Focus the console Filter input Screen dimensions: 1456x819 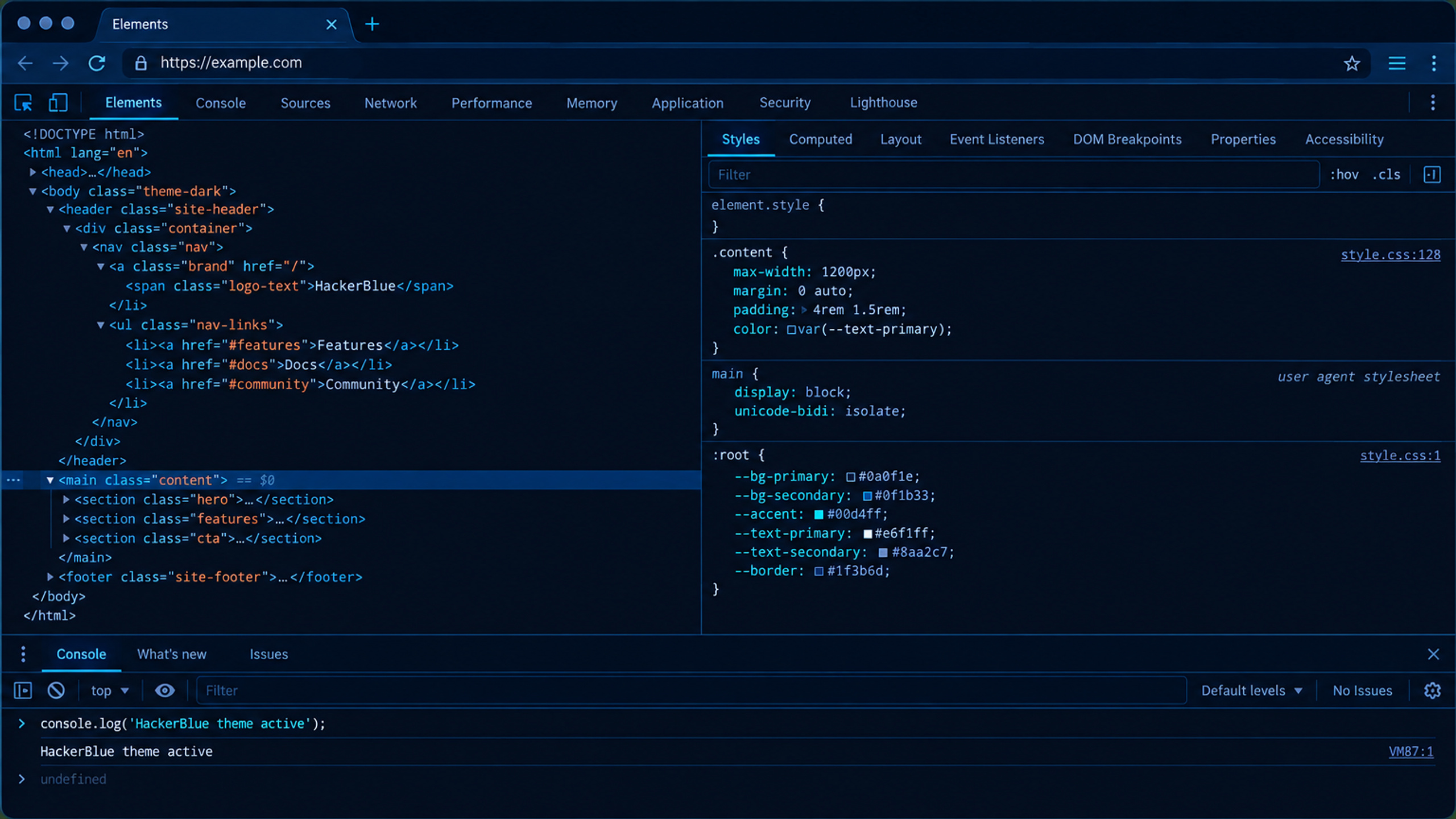pyautogui.click(x=691, y=690)
